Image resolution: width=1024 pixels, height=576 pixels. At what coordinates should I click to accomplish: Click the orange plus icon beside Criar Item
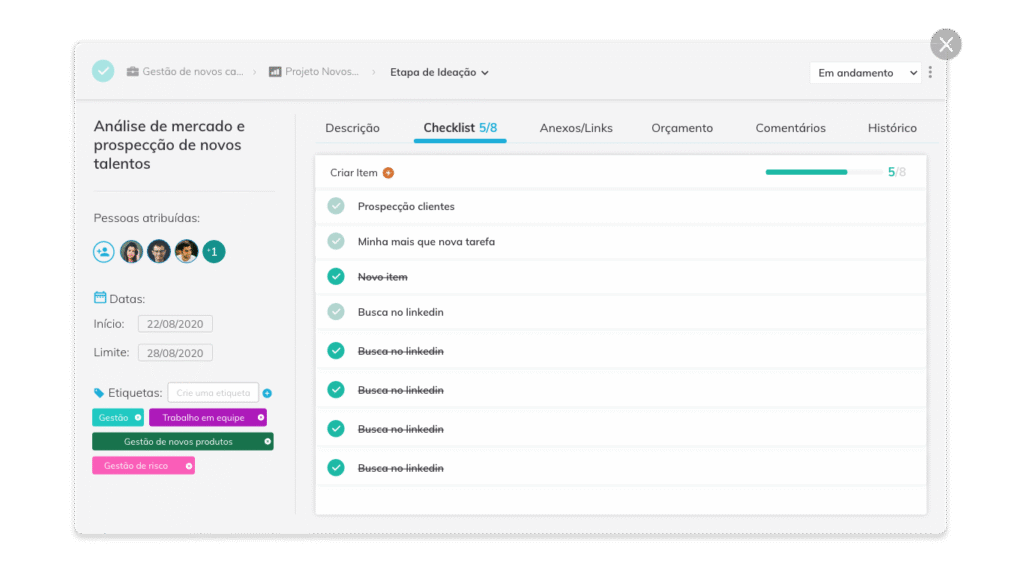pos(388,173)
